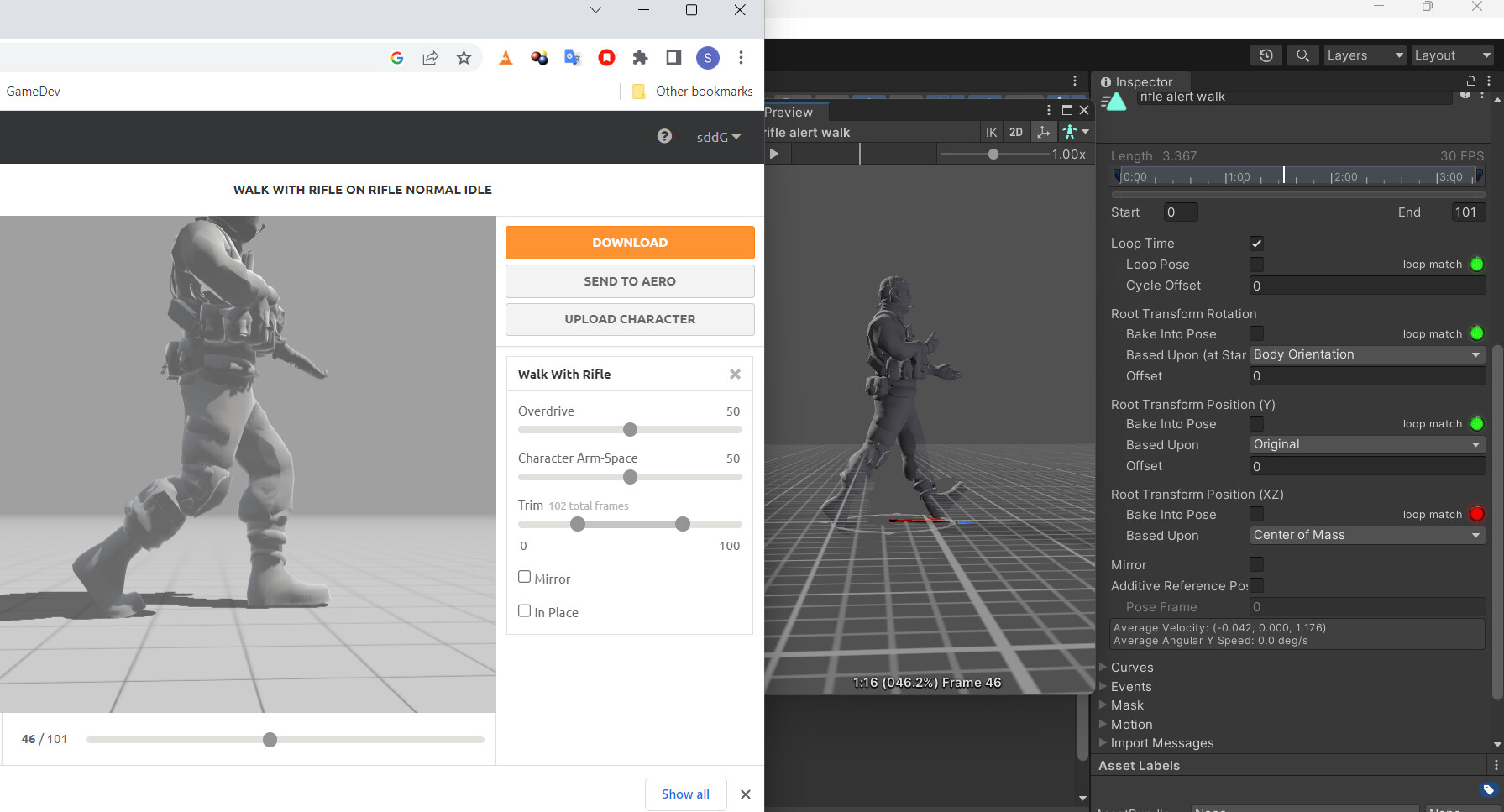The width and height of the screenshot is (1504, 812).
Task: Enable the Mirror checkbox in Mixamo
Action: point(524,577)
